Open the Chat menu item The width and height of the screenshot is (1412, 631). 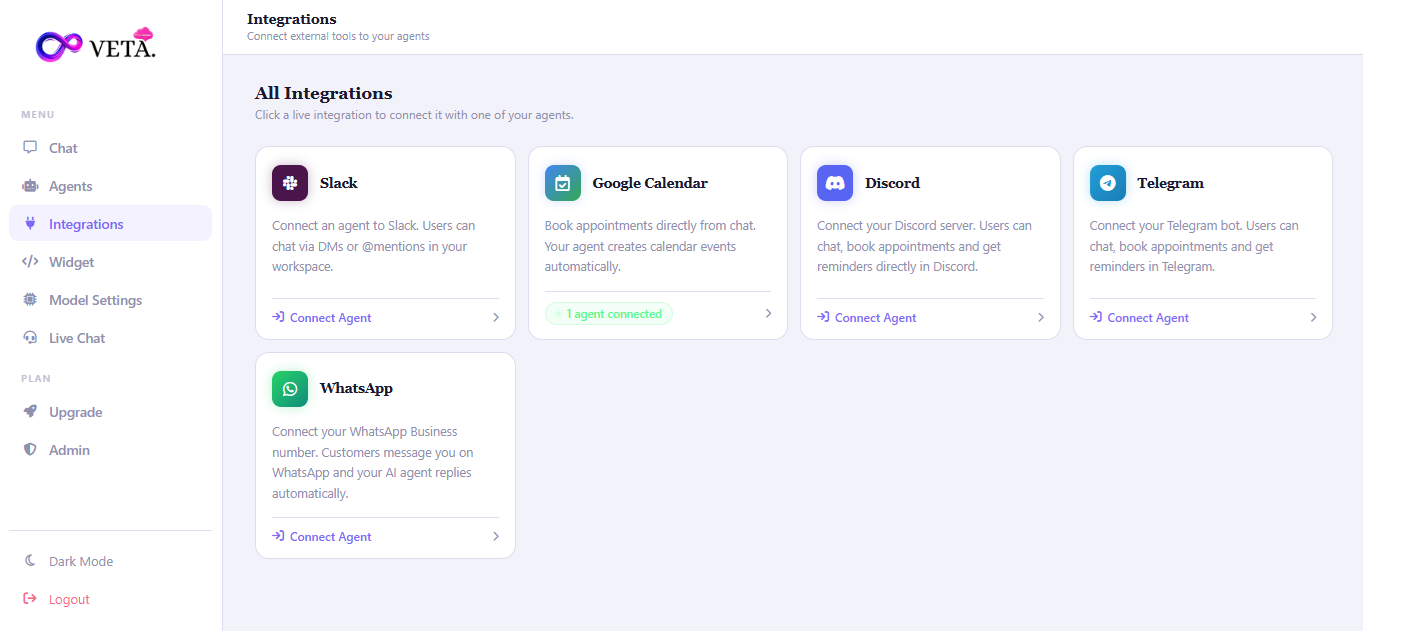click(110, 148)
